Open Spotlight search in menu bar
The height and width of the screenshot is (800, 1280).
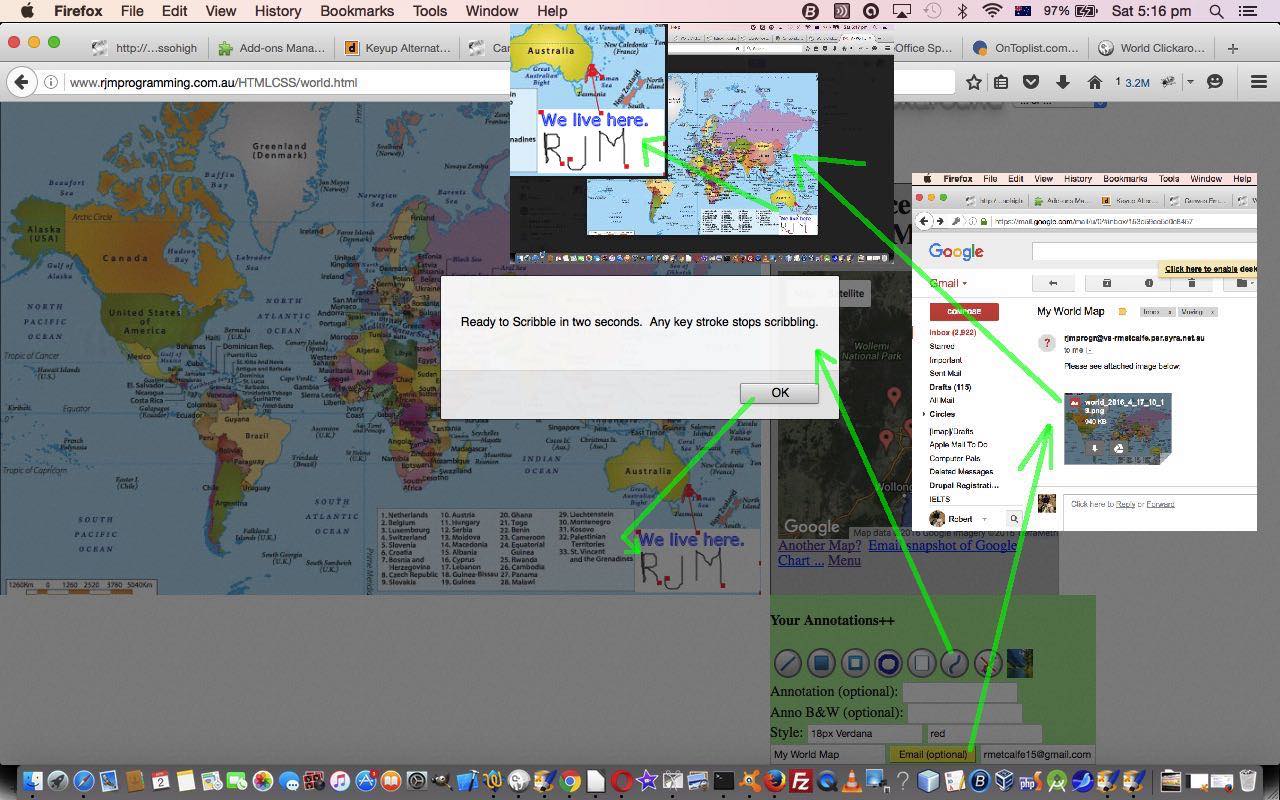point(1216,11)
